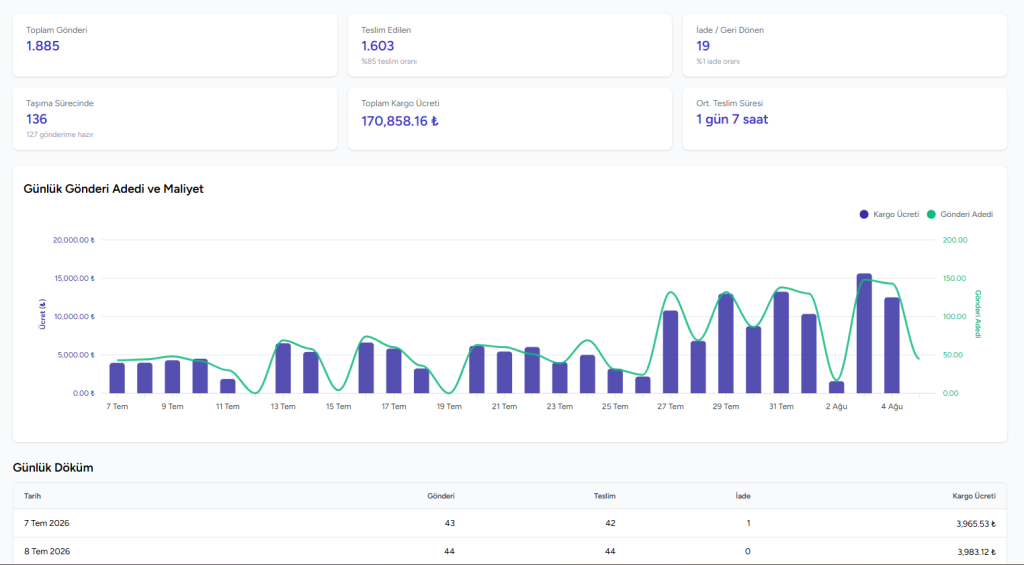Image resolution: width=1024 pixels, height=565 pixels.
Task: Click the short bar above 2 Ağu
Action: pos(837,387)
